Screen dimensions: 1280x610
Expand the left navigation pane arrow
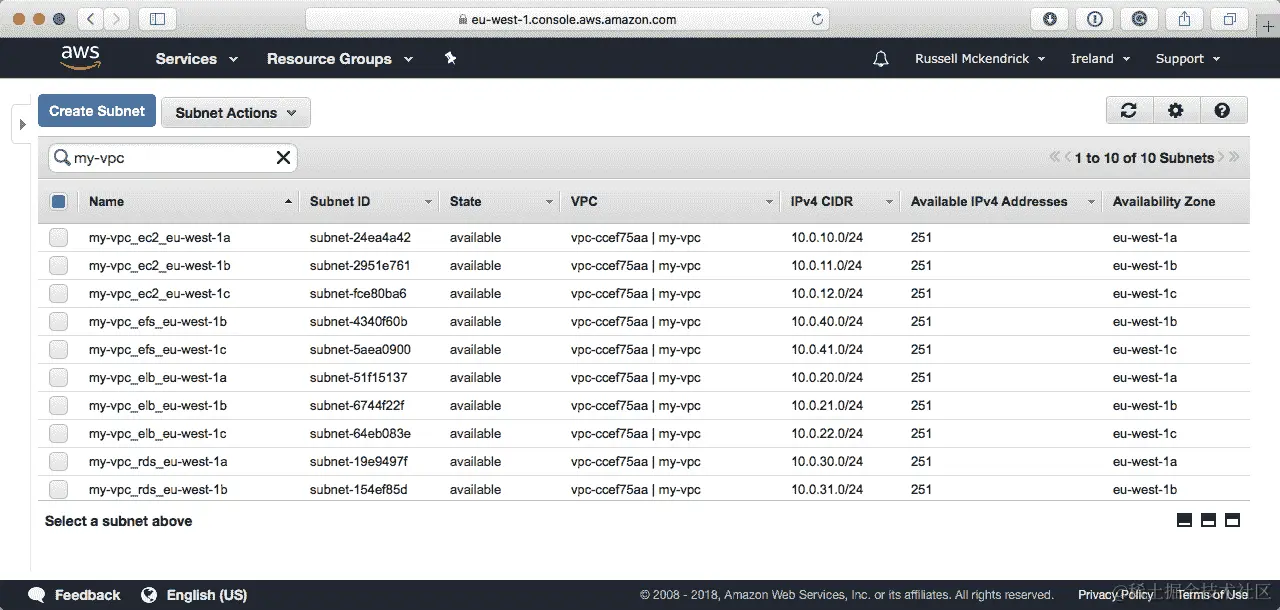(22, 124)
